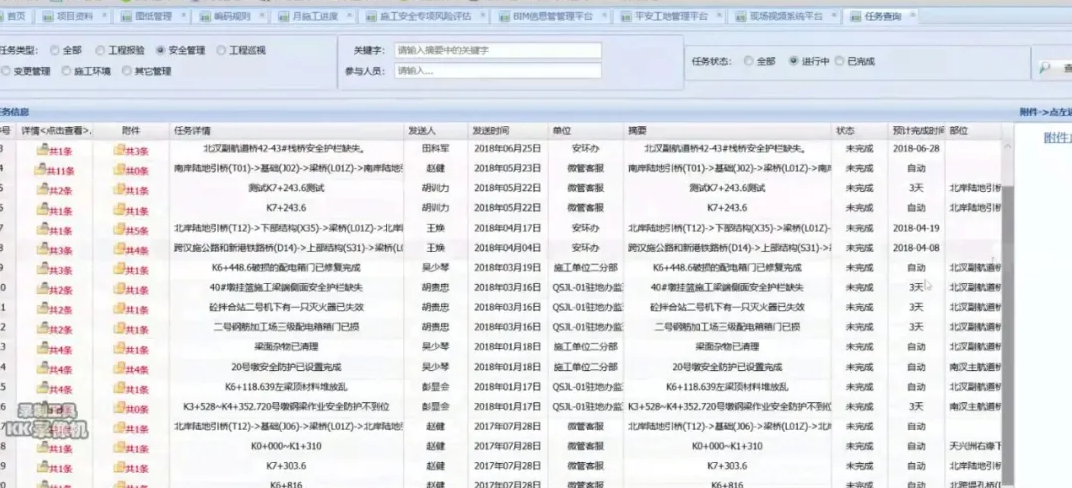Viewport: 1072px width, 488px height.
Task: Click the due date 2018-06-28
Action: click(x=916, y=148)
